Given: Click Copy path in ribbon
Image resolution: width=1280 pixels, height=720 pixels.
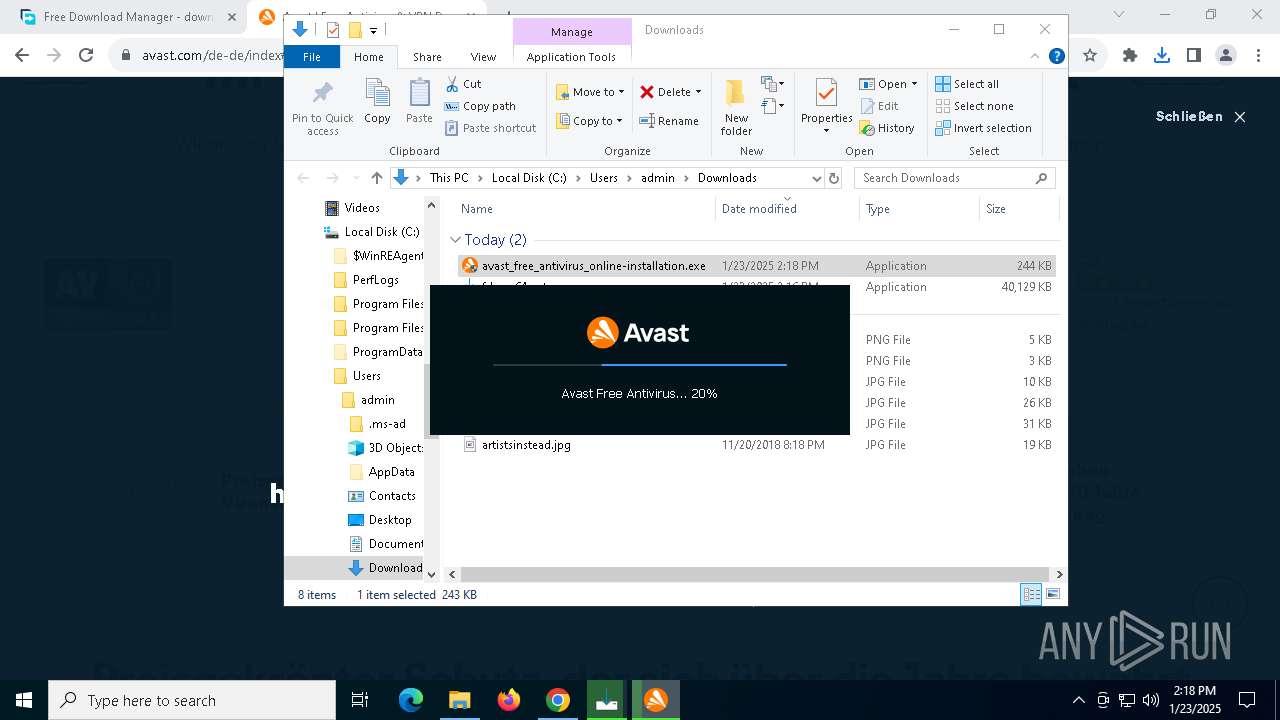Looking at the screenshot, I should [480, 106].
